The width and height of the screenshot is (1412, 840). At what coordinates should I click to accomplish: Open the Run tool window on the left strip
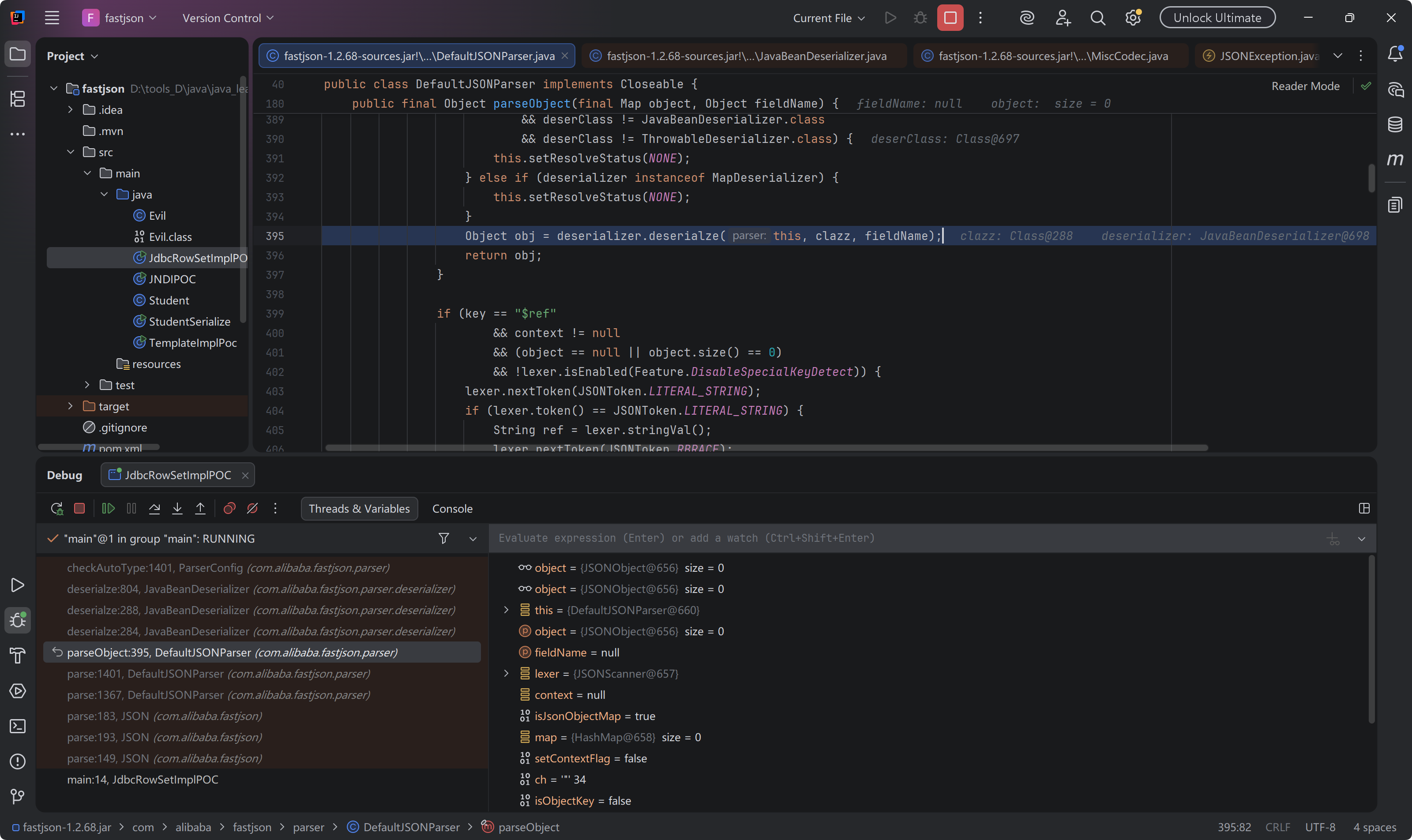18,585
